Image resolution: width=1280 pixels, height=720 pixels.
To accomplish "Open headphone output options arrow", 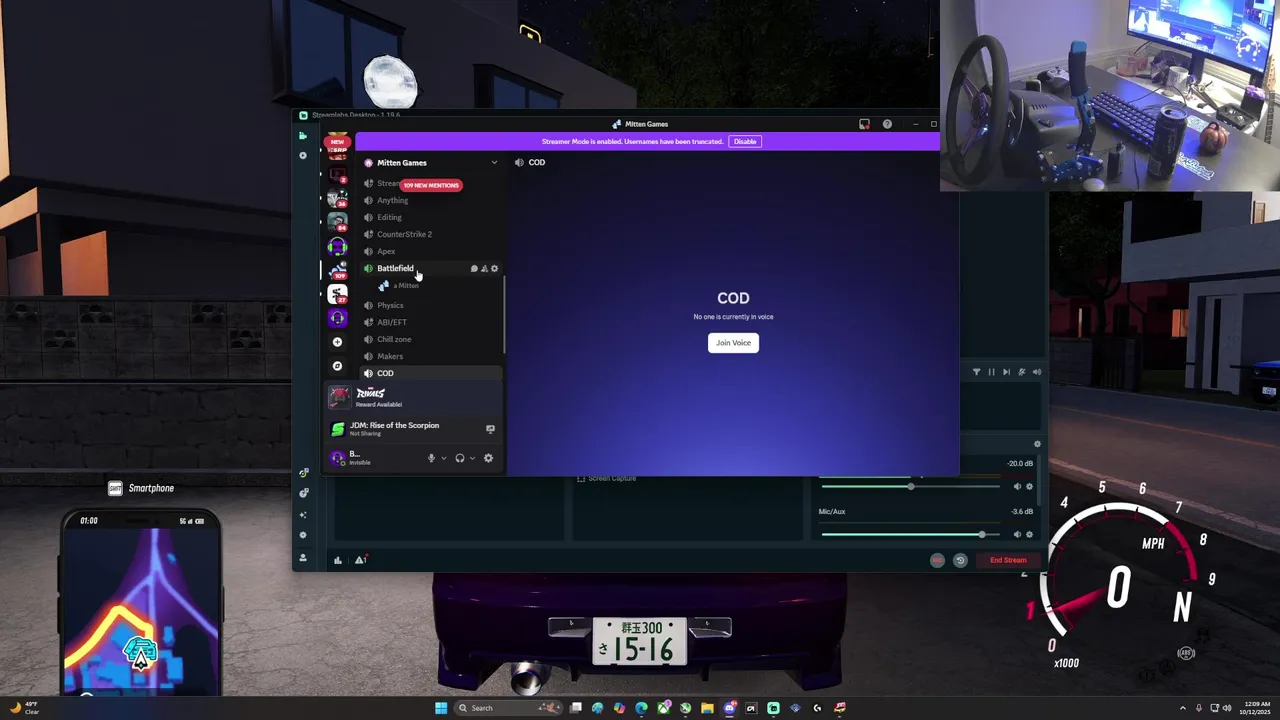I will [x=472, y=458].
